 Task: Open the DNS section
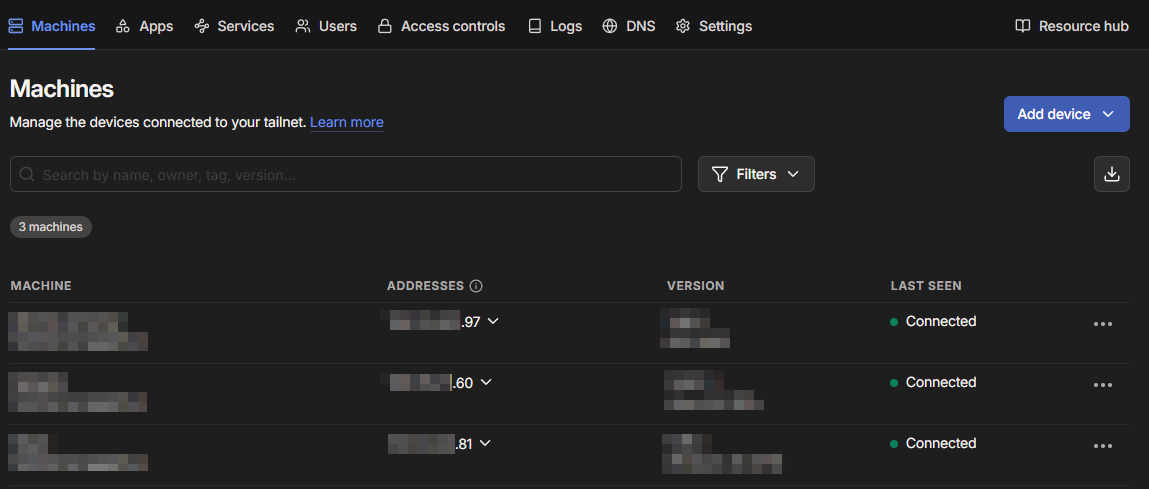[629, 26]
